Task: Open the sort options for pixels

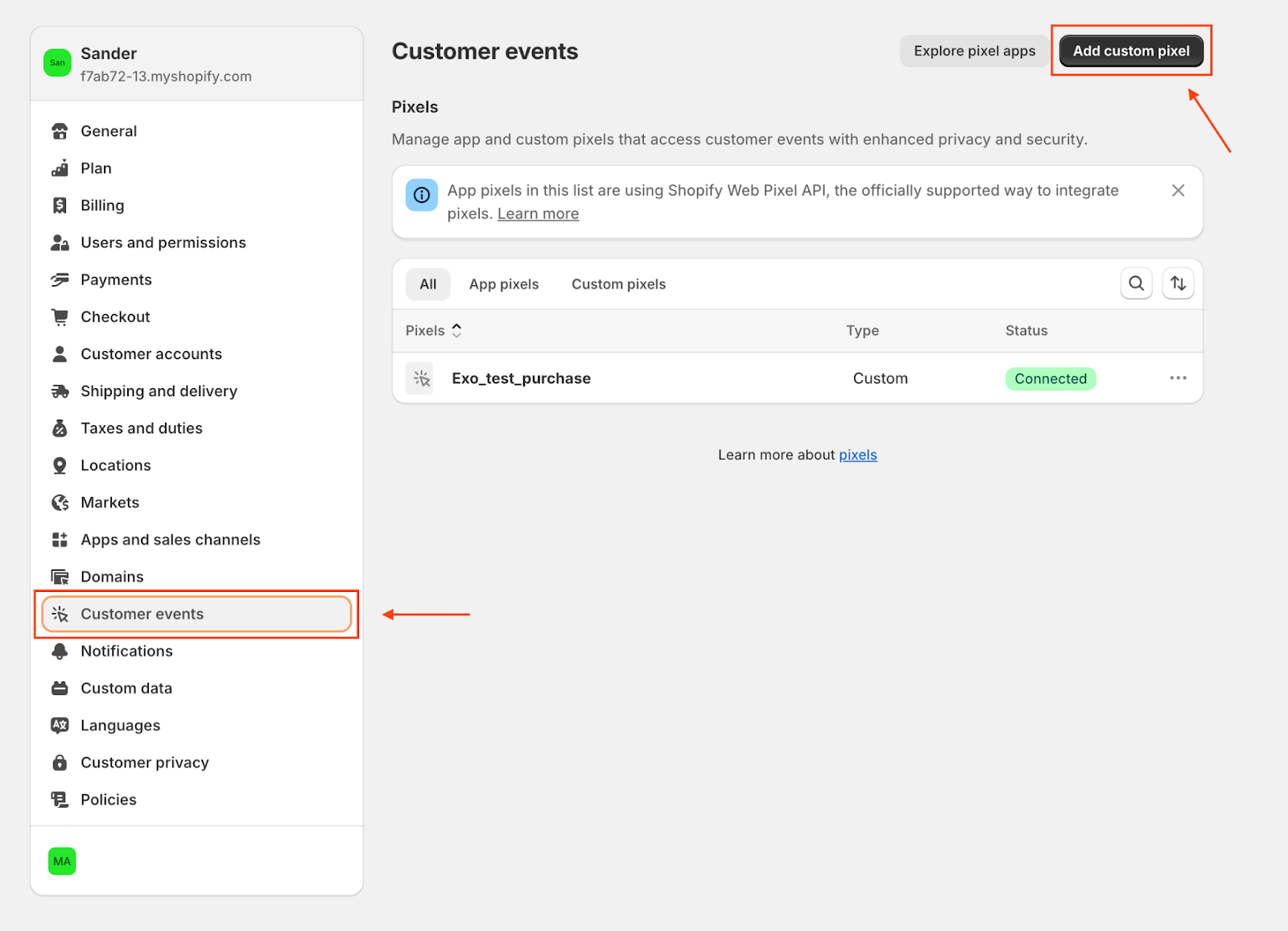Action: (1178, 283)
